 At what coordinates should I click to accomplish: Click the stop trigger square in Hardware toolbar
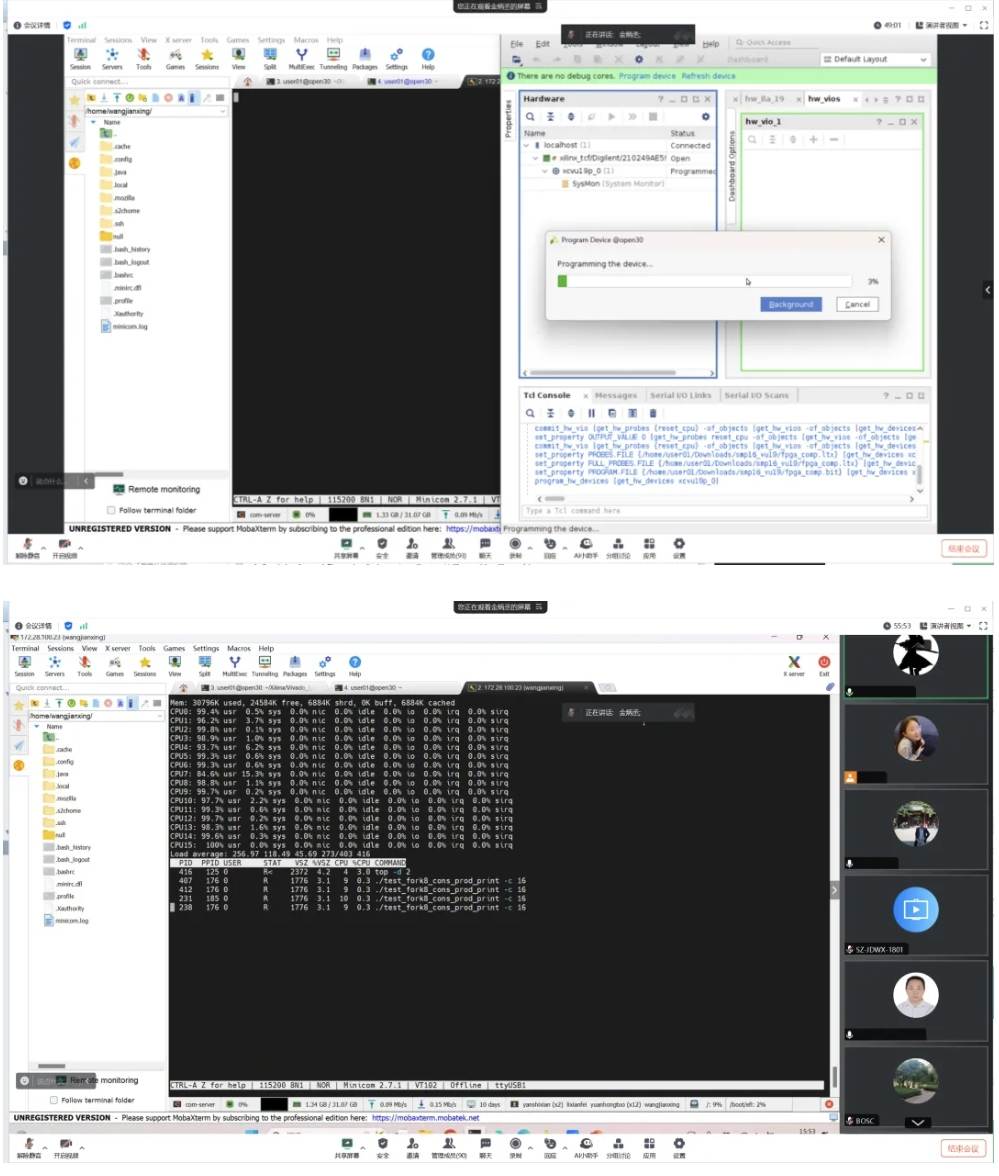point(652,117)
